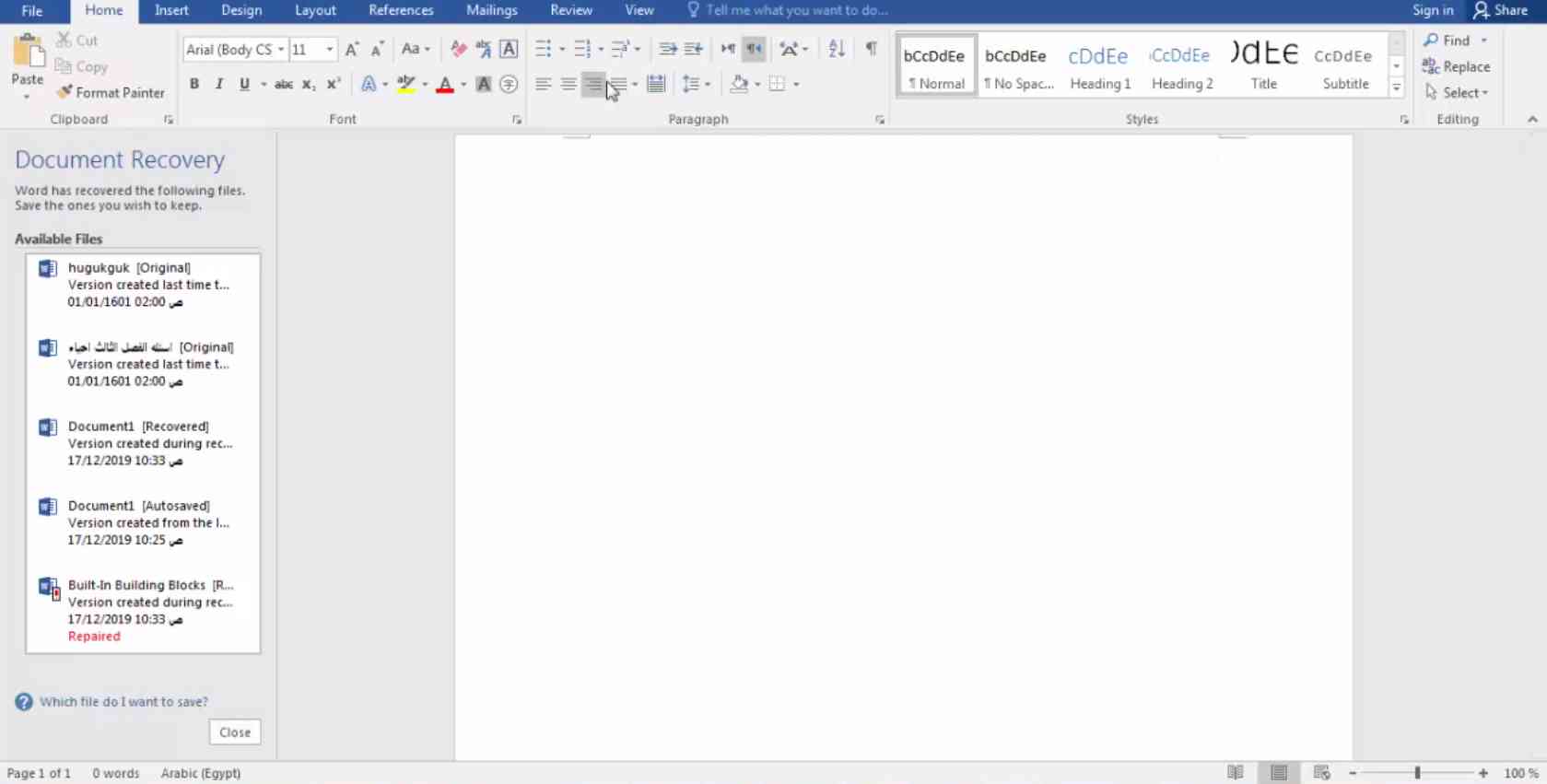Open the font size dropdown
1547x784 pixels.
(x=329, y=50)
